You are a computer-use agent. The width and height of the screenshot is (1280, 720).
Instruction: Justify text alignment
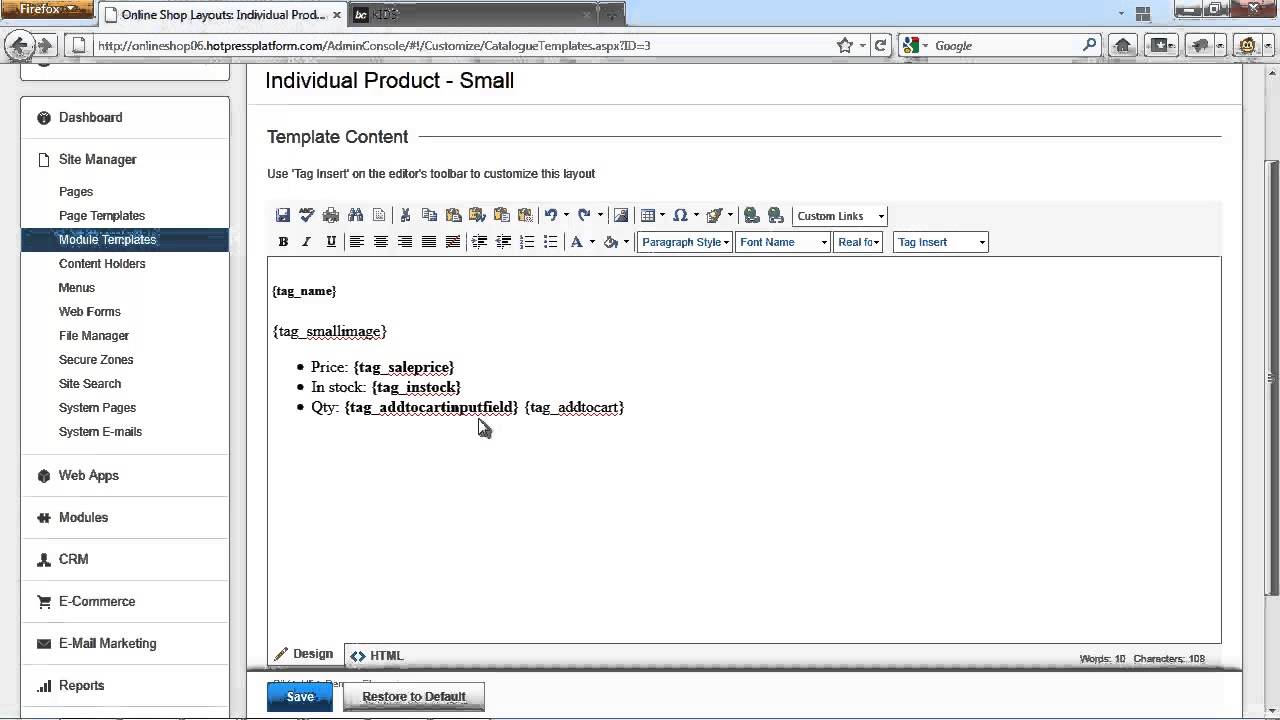coord(428,241)
